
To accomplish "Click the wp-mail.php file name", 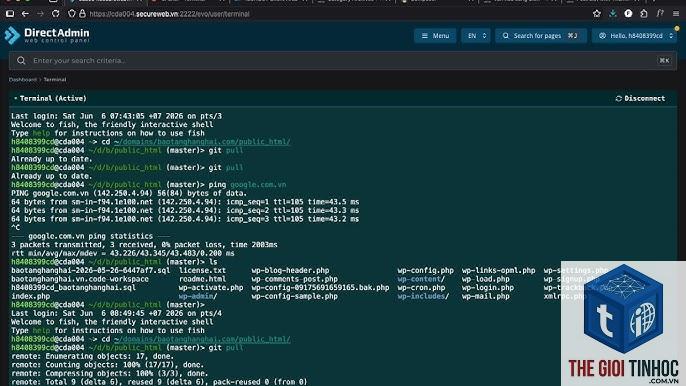I will click(x=486, y=296).
